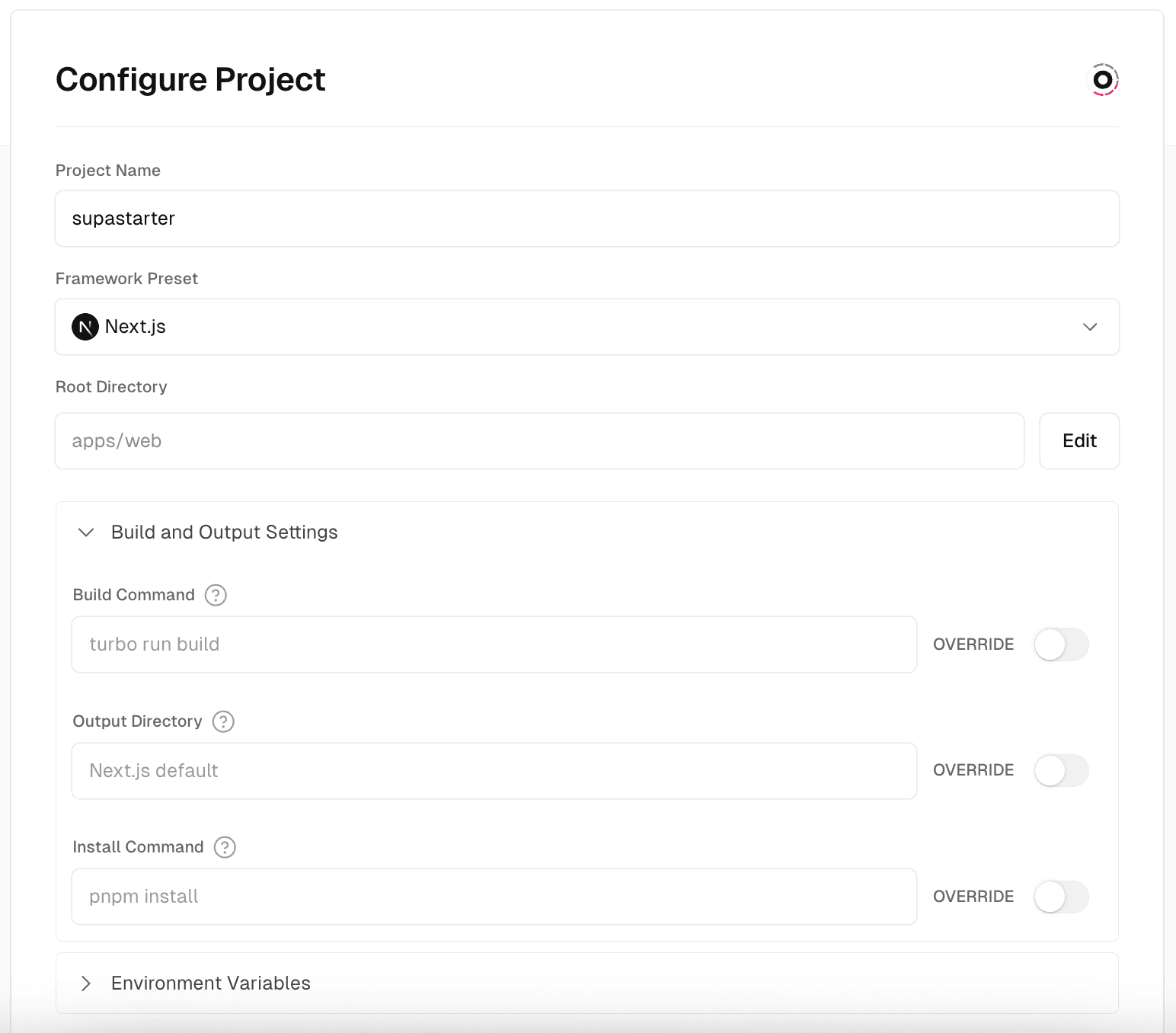Open the Build Command help icon
Image resolution: width=1176 pixels, height=1033 pixels.
216,596
